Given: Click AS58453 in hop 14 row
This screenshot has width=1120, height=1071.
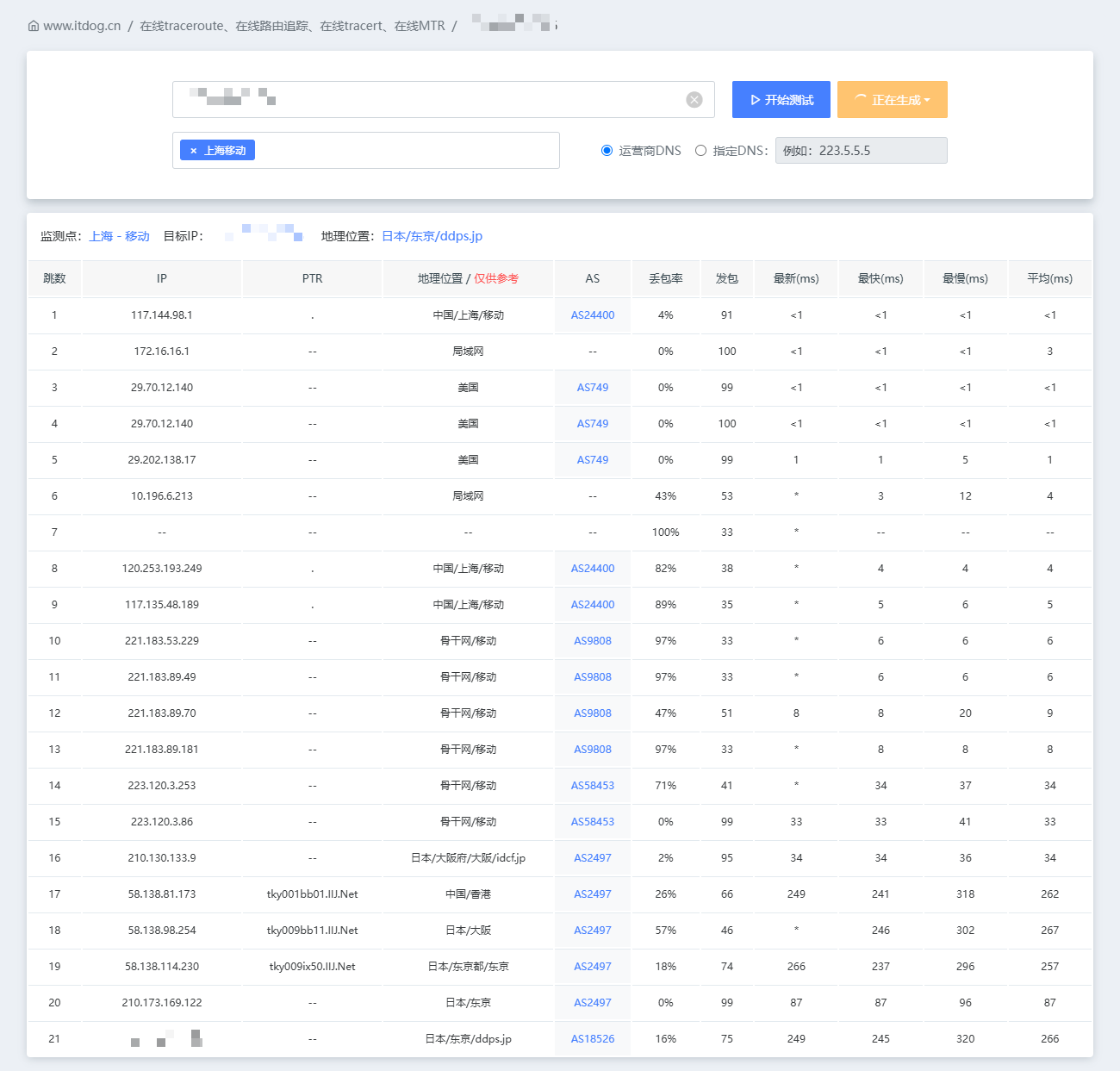Looking at the screenshot, I should click(x=593, y=786).
